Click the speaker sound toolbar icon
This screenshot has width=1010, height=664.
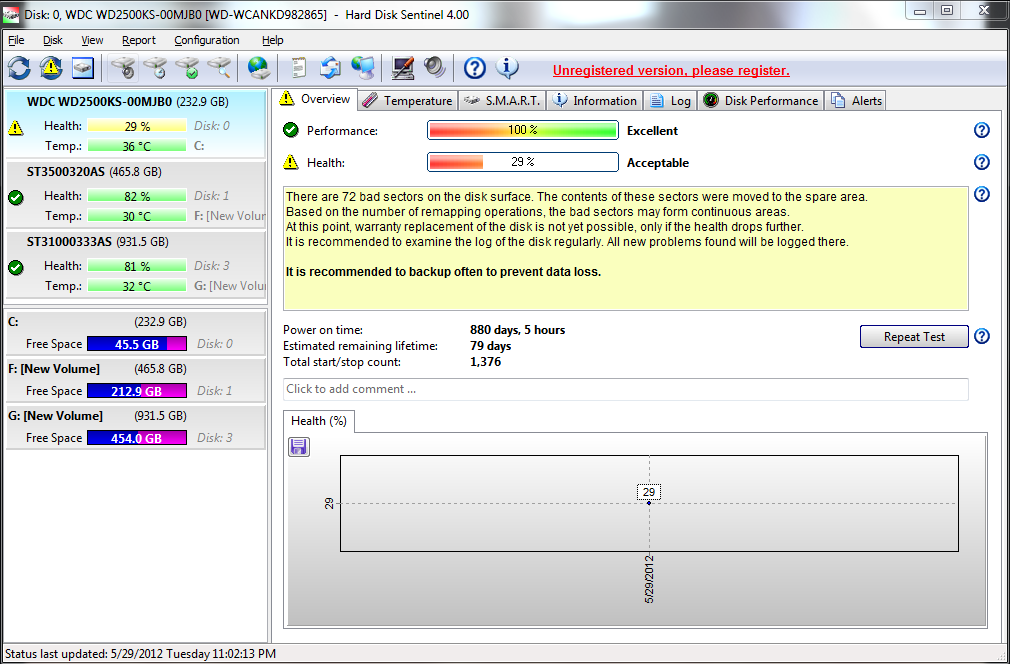coord(435,67)
